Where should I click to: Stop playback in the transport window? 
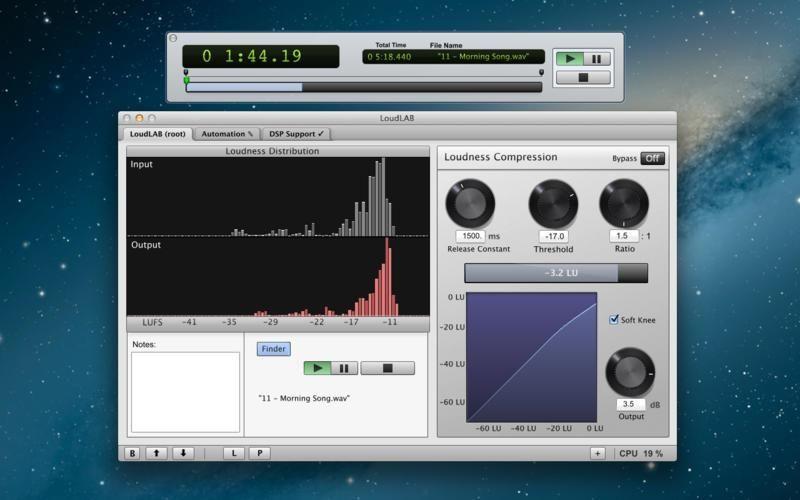[x=583, y=77]
